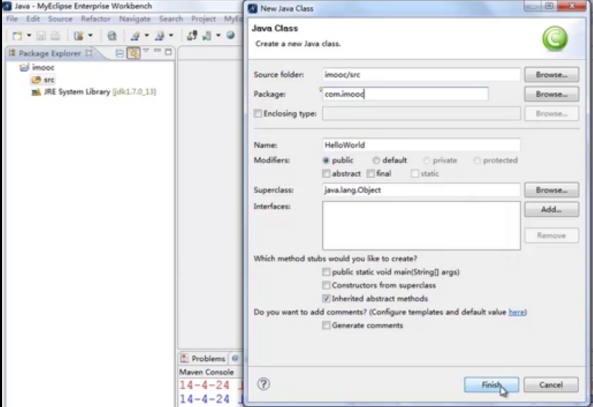593x407 pixels.
Task: Click Browse next to Package field
Action: tap(551, 94)
